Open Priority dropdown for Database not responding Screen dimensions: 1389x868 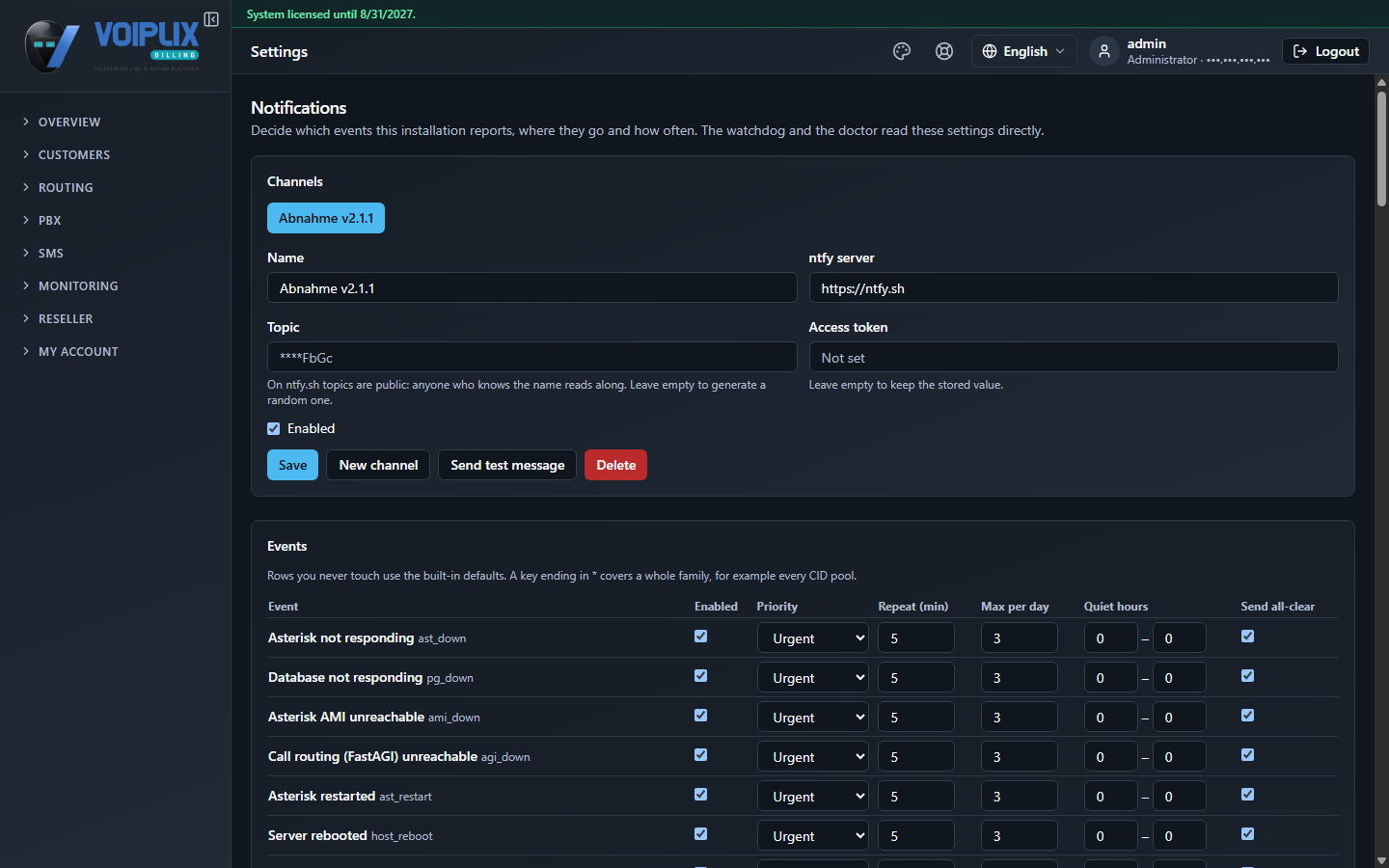click(813, 677)
